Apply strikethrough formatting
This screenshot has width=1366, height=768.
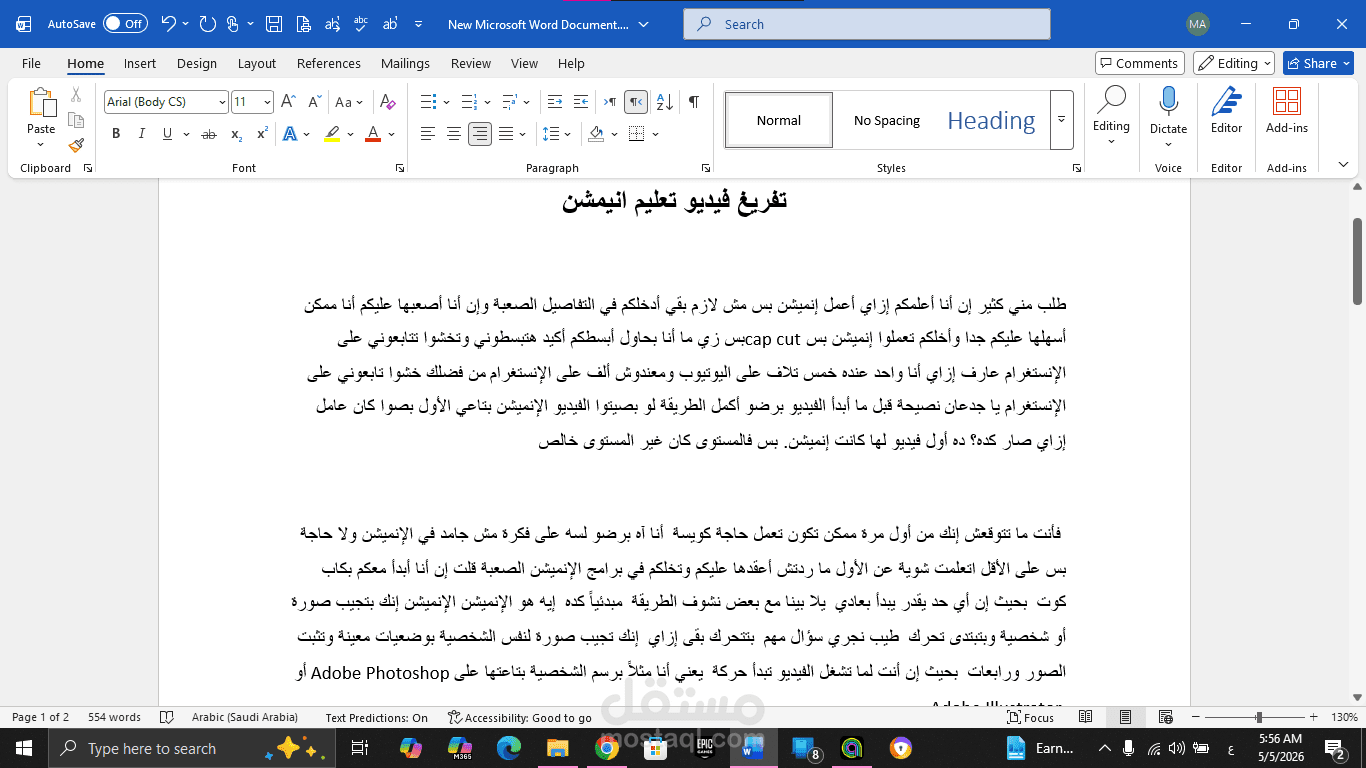[209, 134]
